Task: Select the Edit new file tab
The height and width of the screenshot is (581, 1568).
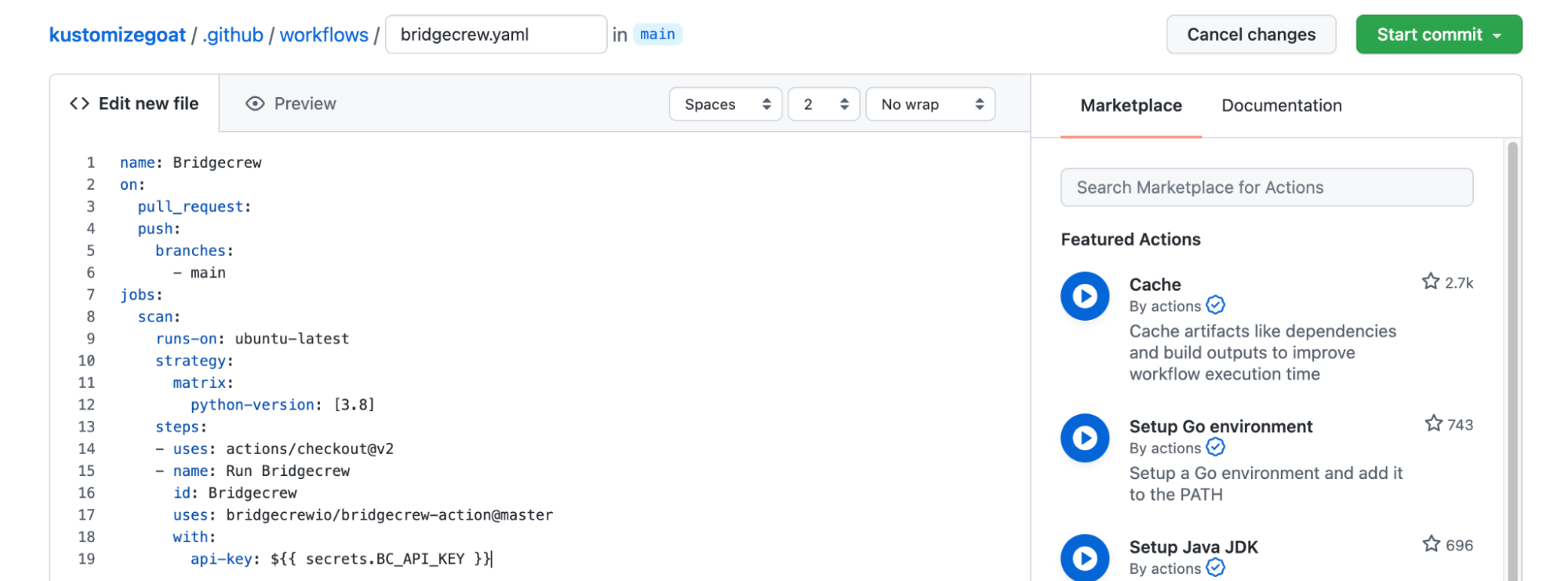Action: (x=134, y=103)
